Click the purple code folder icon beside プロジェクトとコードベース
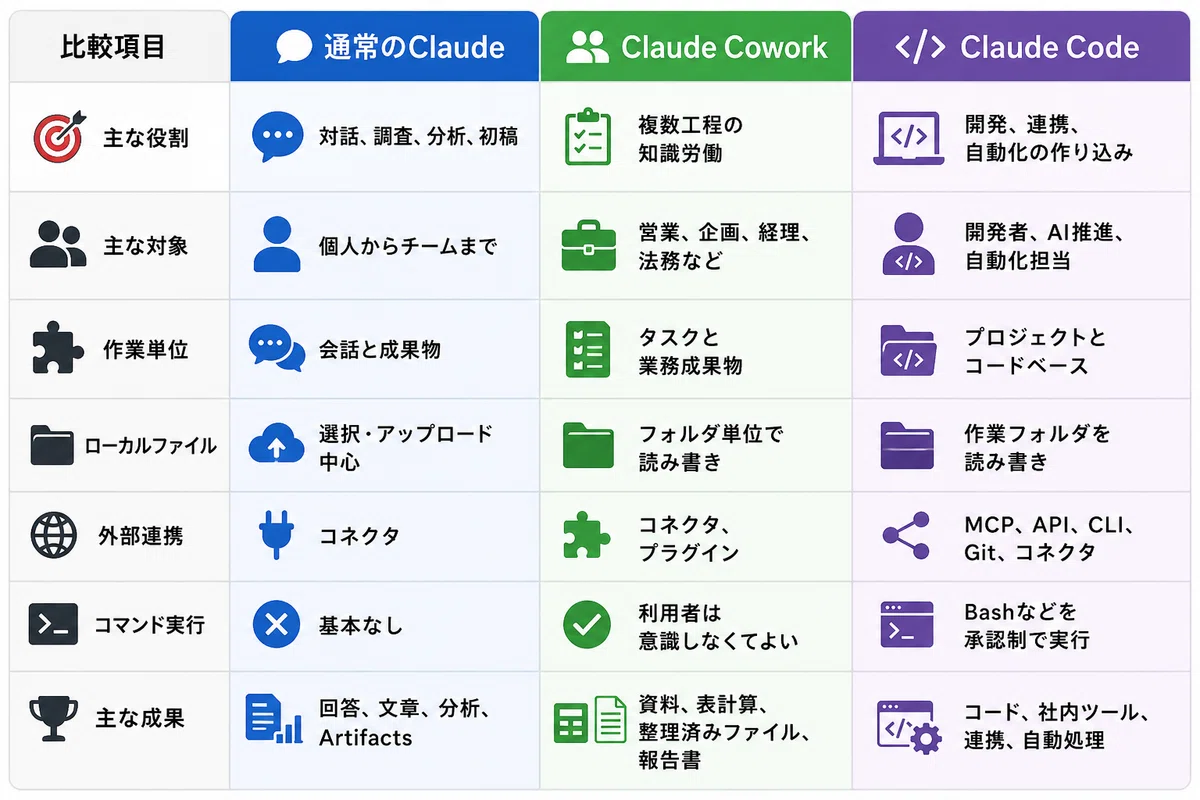 tap(907, 350)
